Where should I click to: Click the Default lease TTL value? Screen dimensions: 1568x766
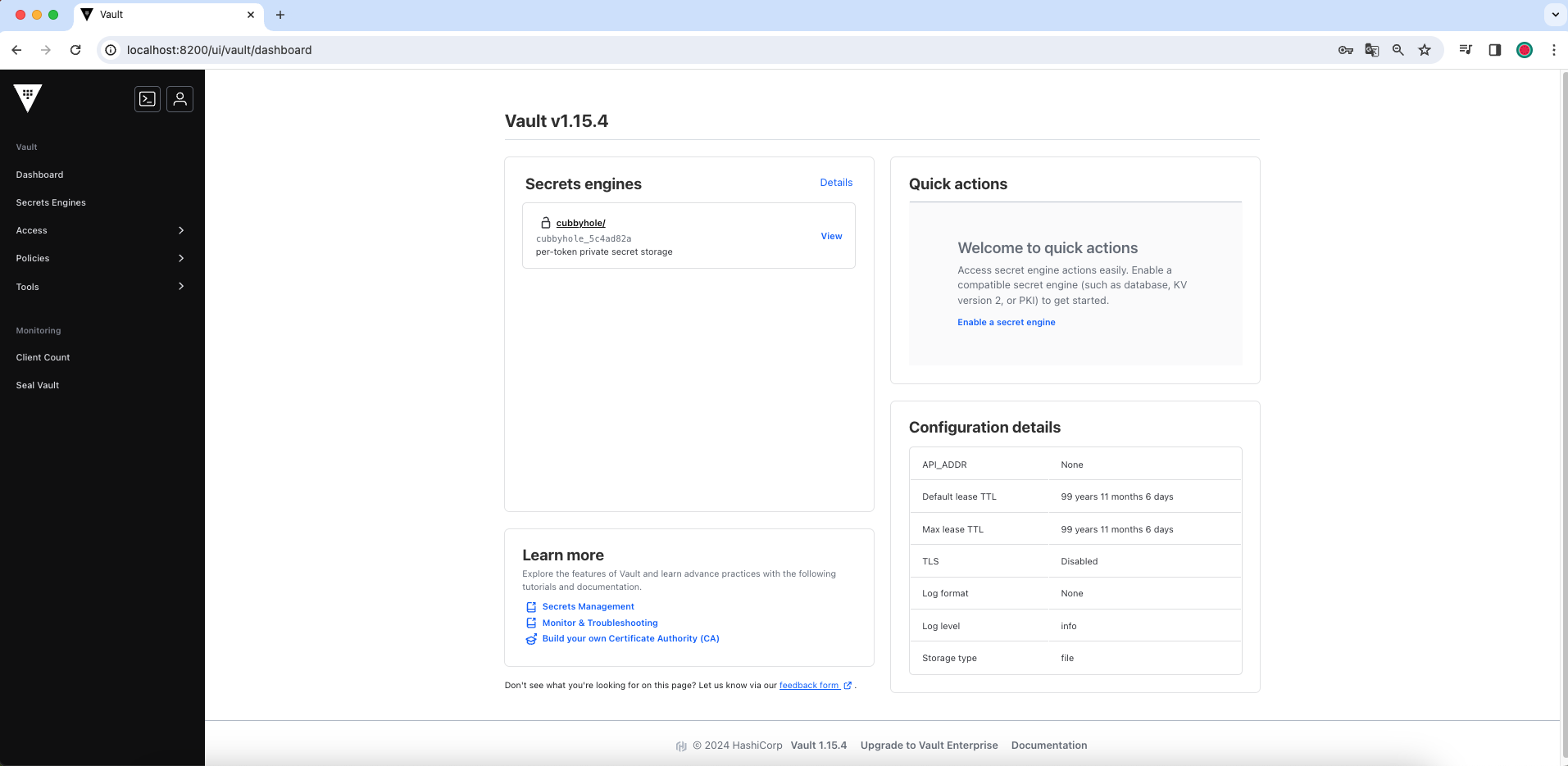coord(1117,496)
